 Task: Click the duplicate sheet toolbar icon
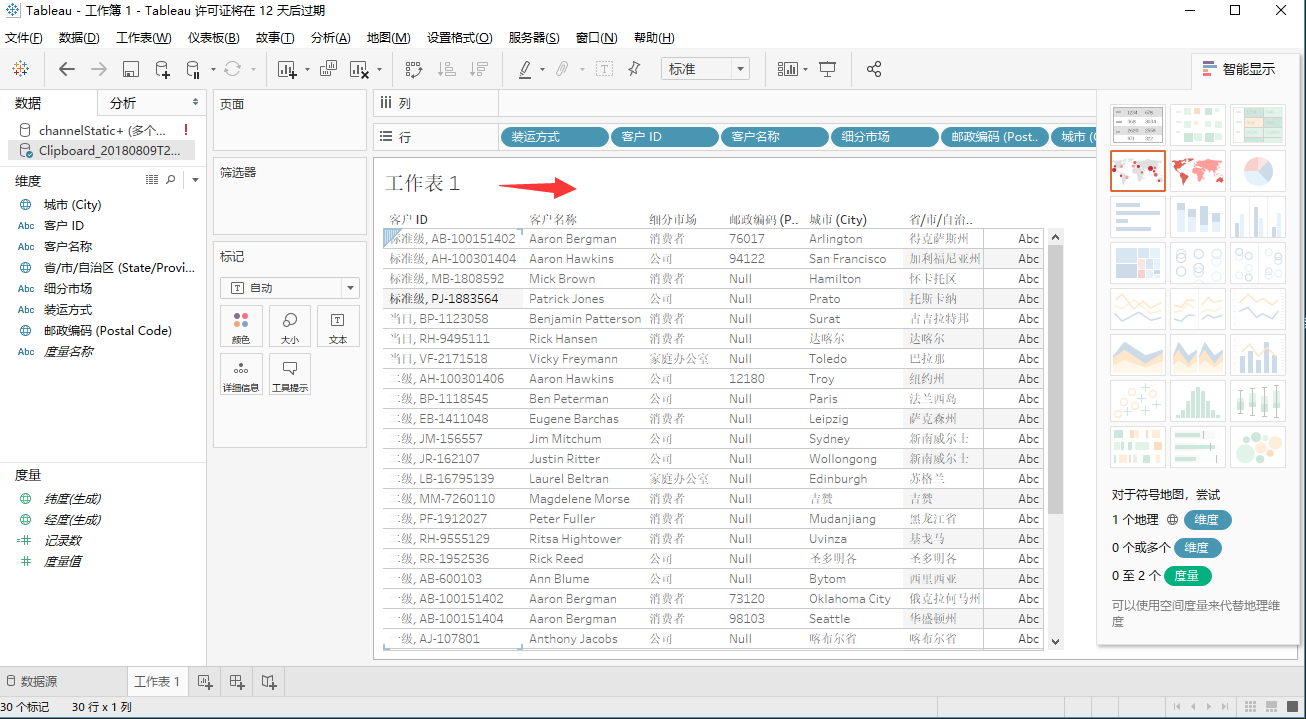point(328,69)
